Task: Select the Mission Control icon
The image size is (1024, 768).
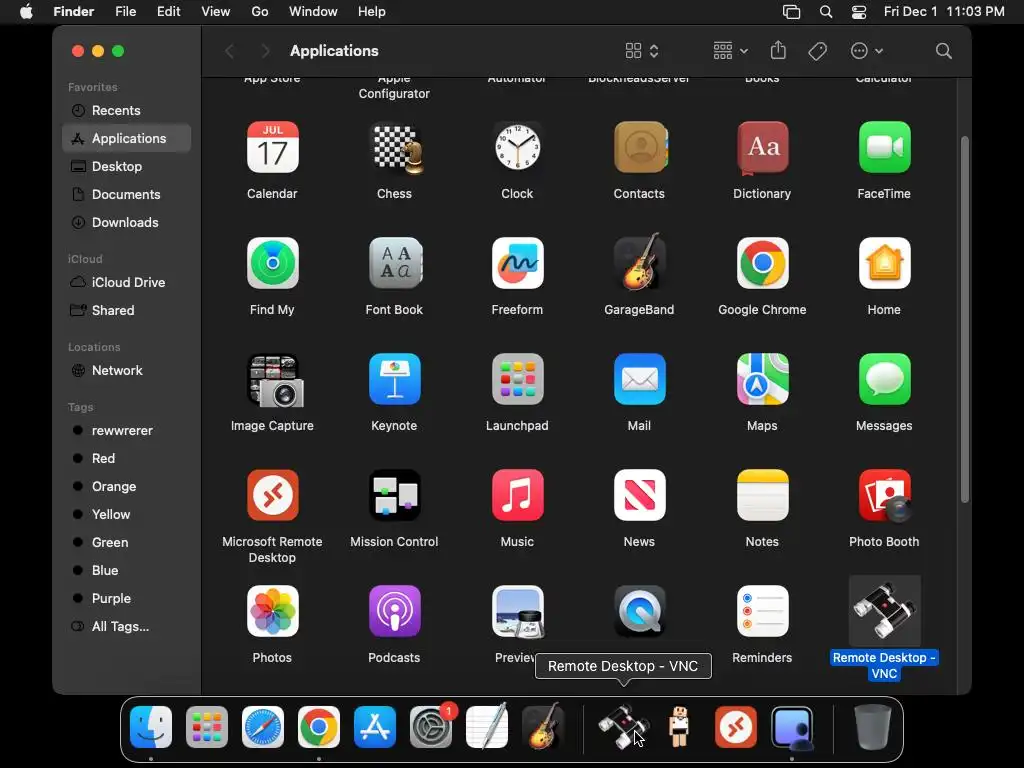Action: pyautogui.click(x=394, y=495)
